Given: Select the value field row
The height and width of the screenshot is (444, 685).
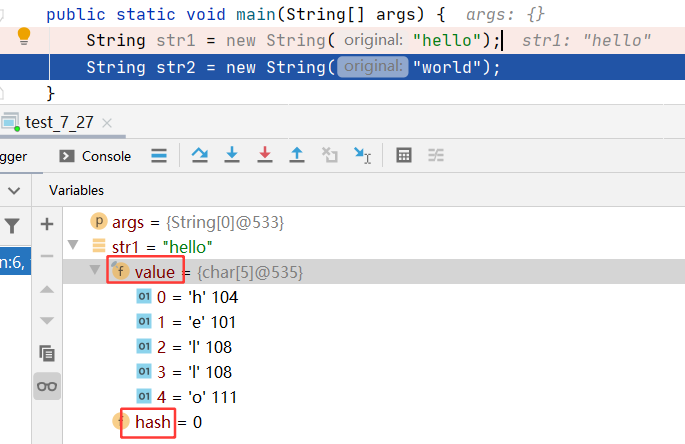Looking at the screenshot, I should coord(374,272).
